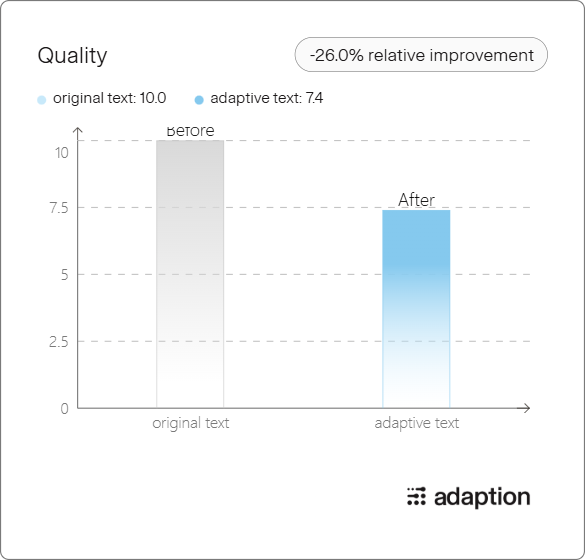Click the adaptive text x-axis label

[417, 423]
